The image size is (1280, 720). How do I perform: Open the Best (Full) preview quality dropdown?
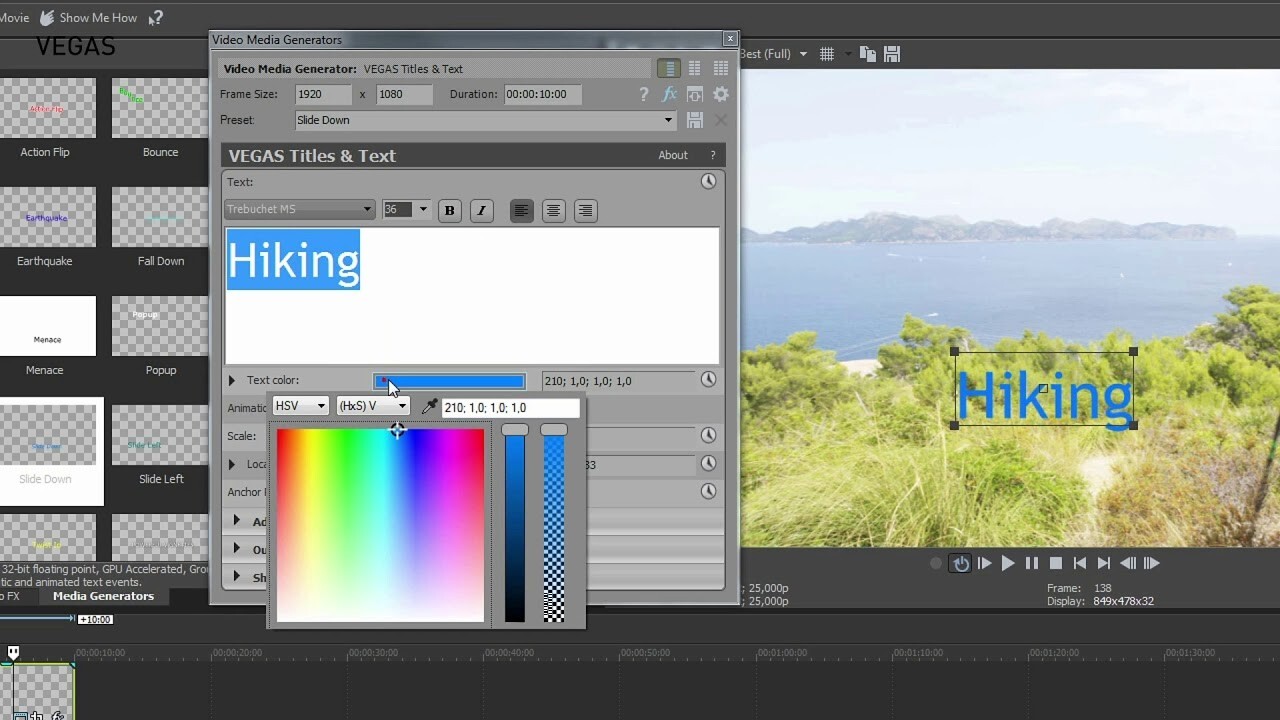(x=773, y=54)
